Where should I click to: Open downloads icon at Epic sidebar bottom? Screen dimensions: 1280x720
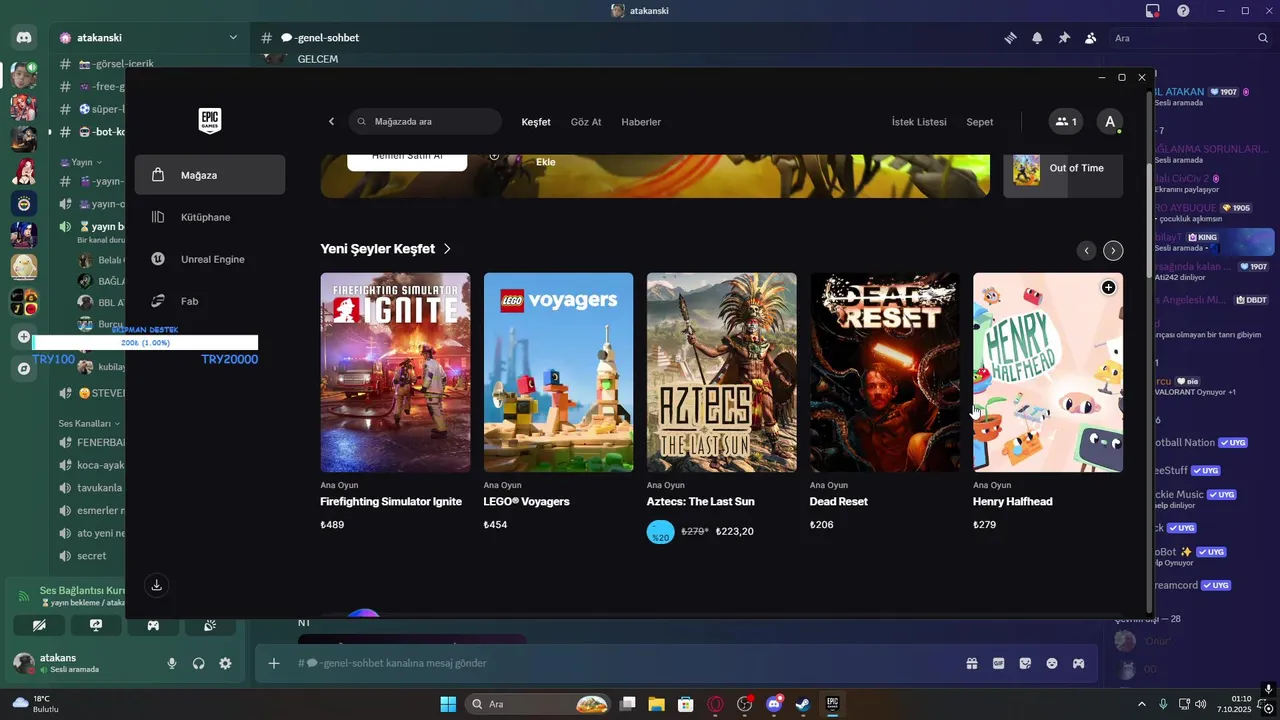point(156,585)
